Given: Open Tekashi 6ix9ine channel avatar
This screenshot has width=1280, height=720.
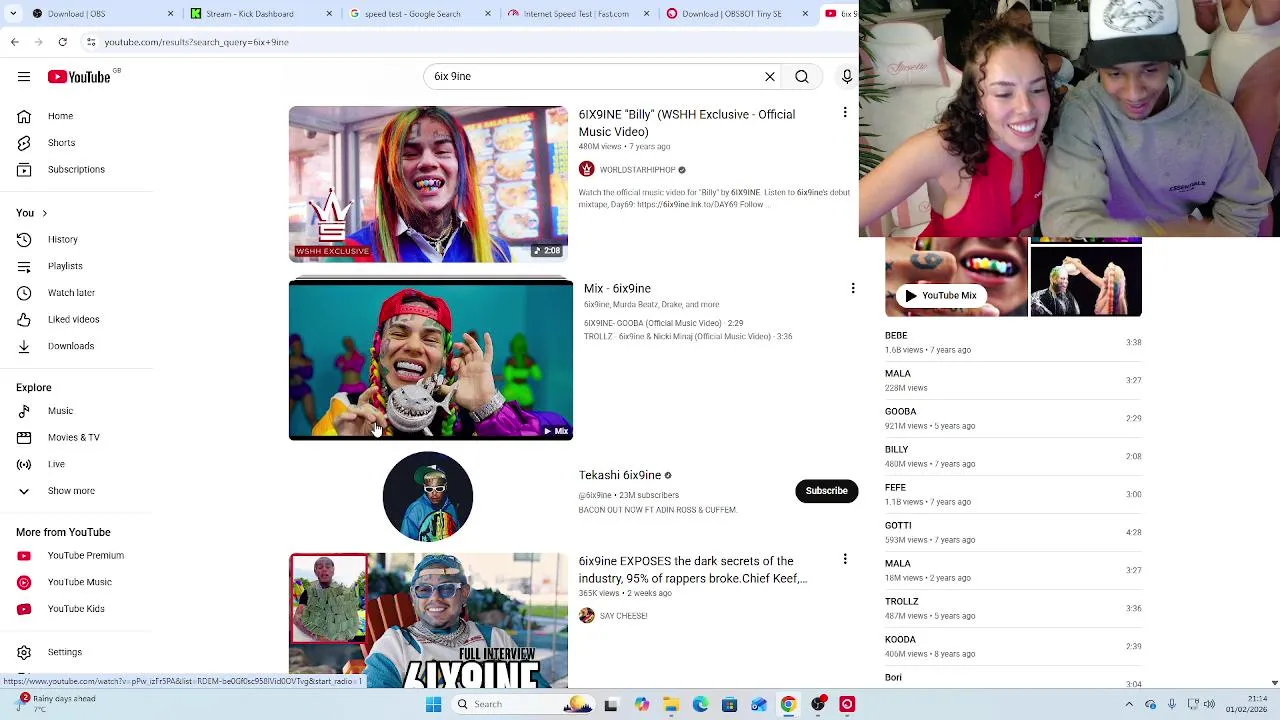Looking at the screenshot, I should pyautogui.click(x=428, y=496).
